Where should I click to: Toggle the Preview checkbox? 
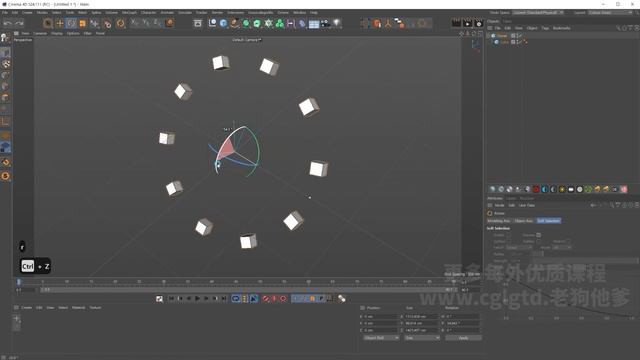point(539,235)
